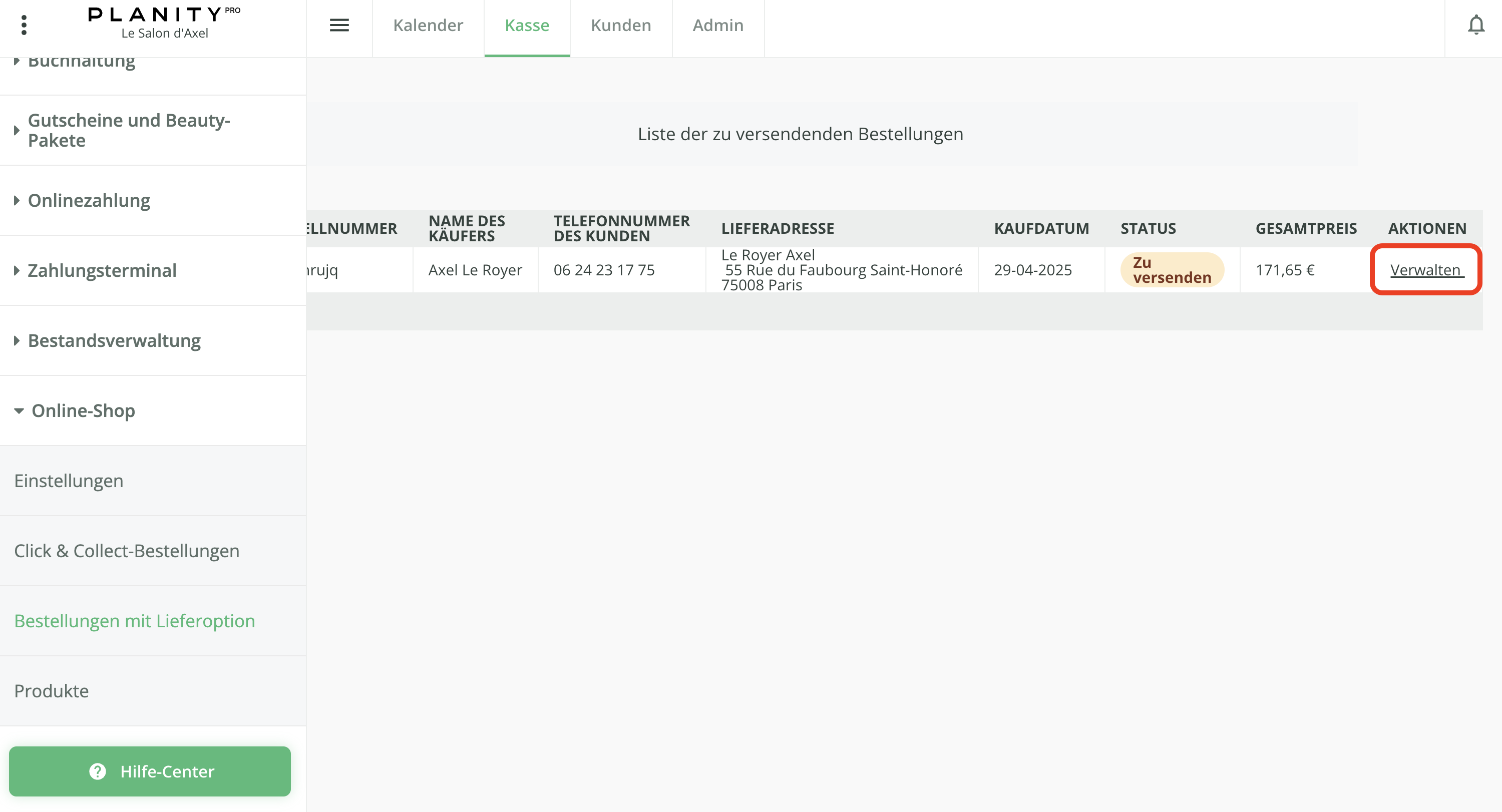
Task: Switch to the Kalender tab
Action: coord(428,25)
